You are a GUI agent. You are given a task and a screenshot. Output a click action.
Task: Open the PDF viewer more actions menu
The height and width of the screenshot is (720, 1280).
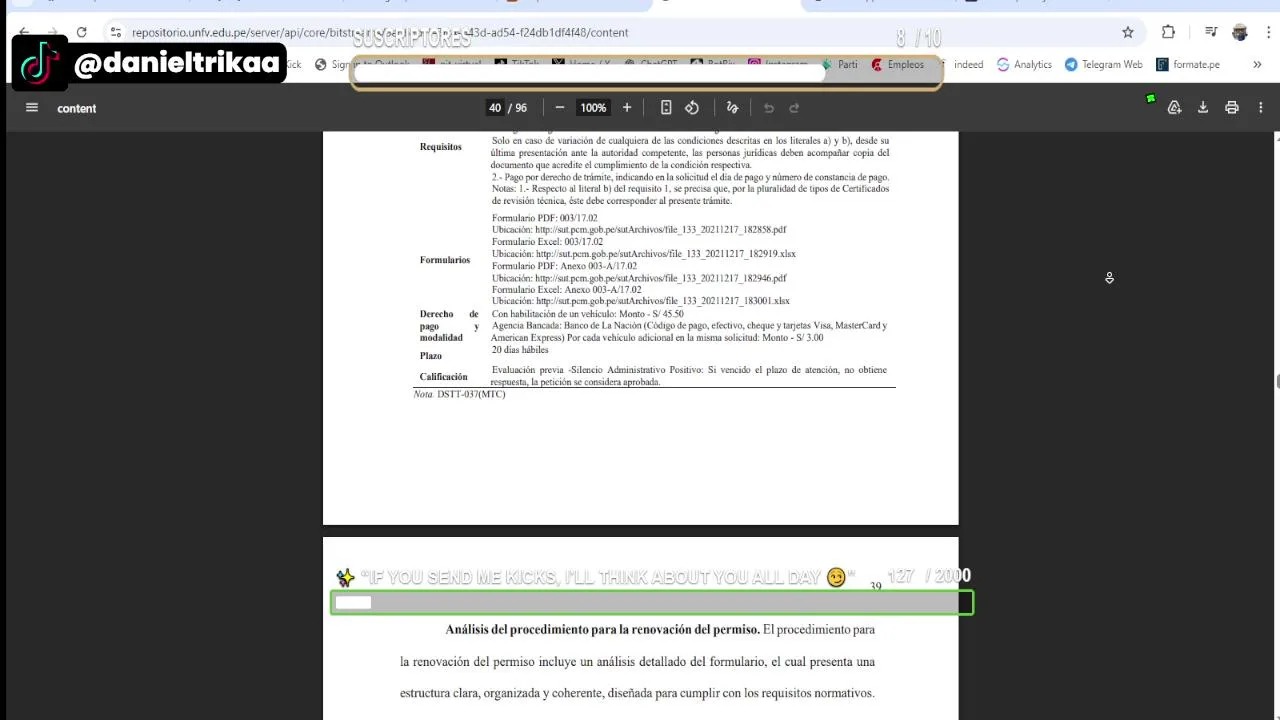coord(1261,108)
